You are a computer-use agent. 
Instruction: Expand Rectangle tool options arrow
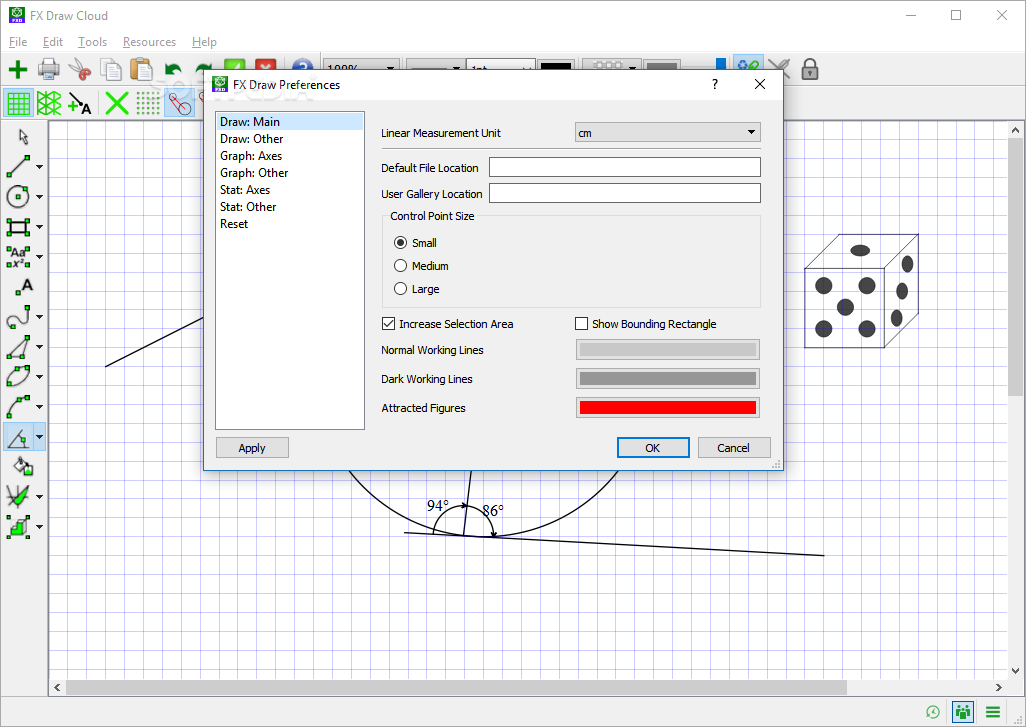point(39,227)
